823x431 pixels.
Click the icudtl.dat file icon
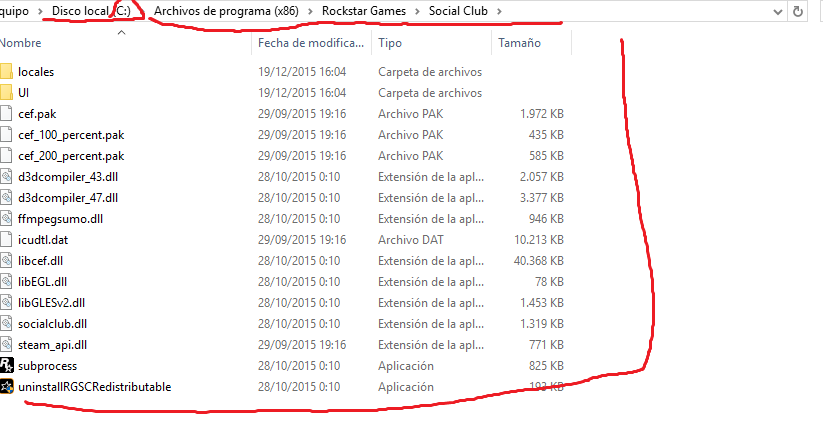tap(6, 239)
